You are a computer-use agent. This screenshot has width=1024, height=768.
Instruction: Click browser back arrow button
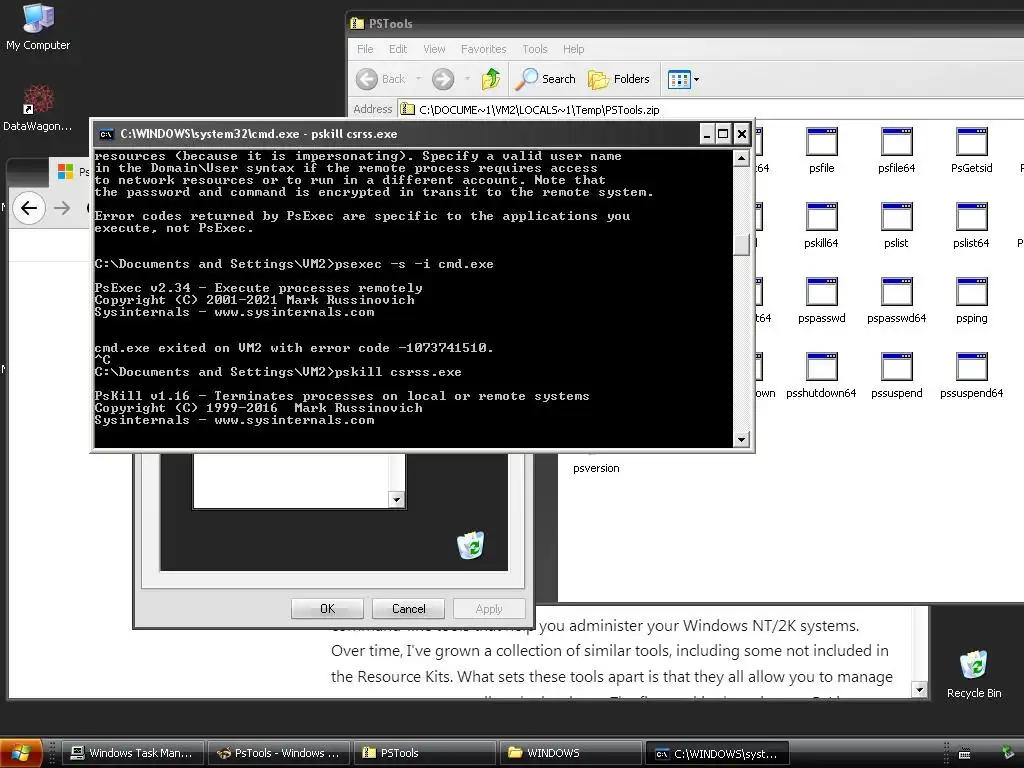point(29,208)
